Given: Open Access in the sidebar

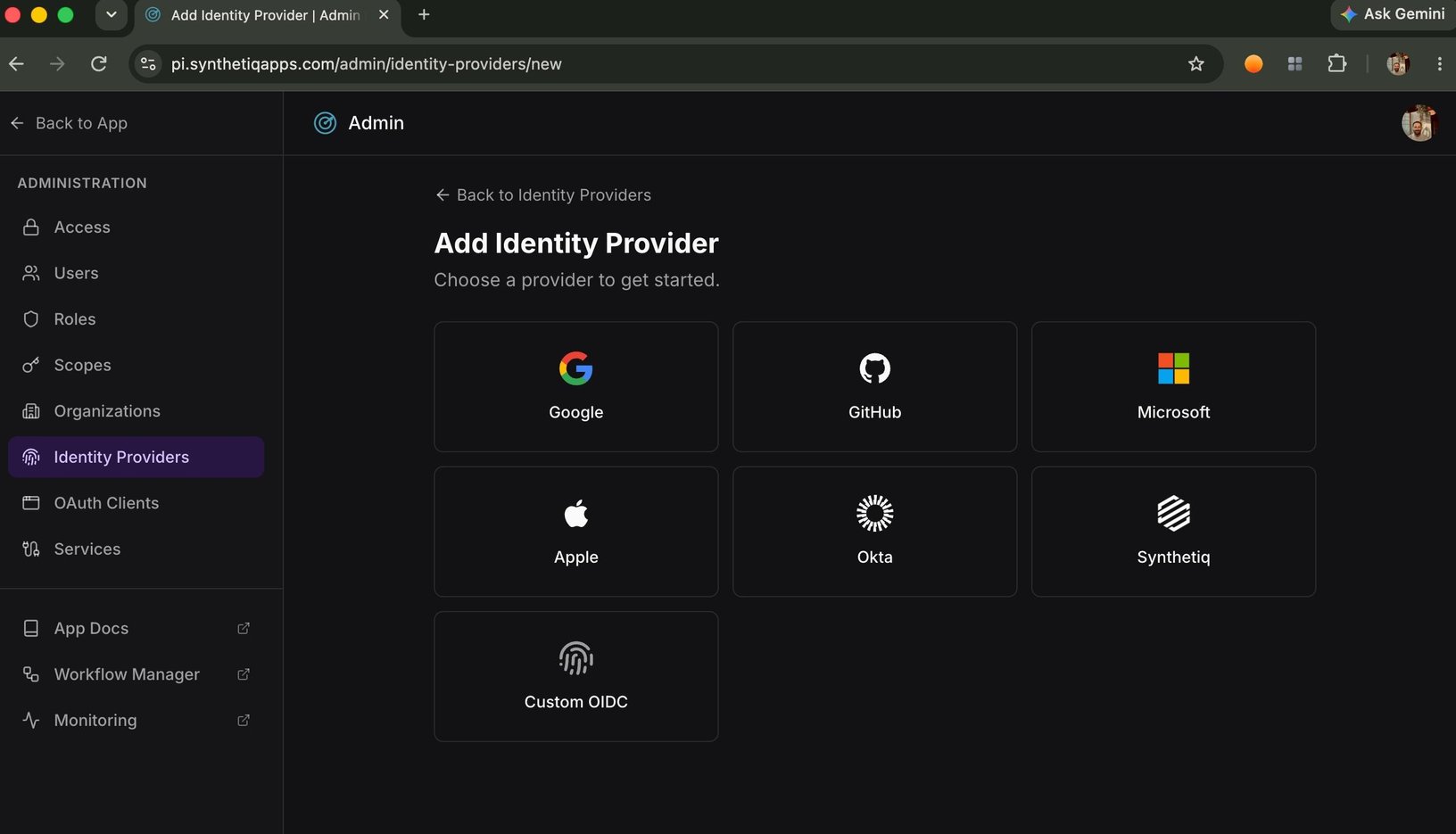Looking at the screenshot, I should pos(136,227).
